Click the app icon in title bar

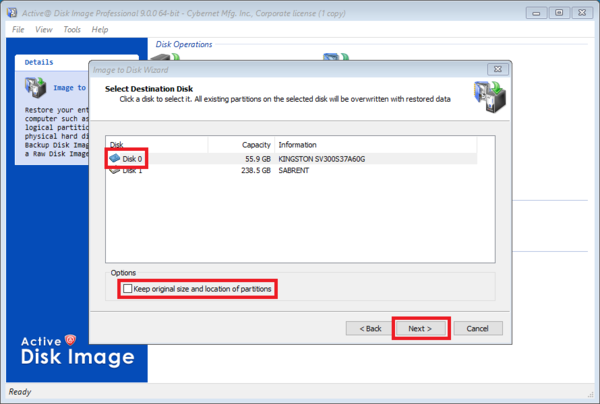point(10,12)
